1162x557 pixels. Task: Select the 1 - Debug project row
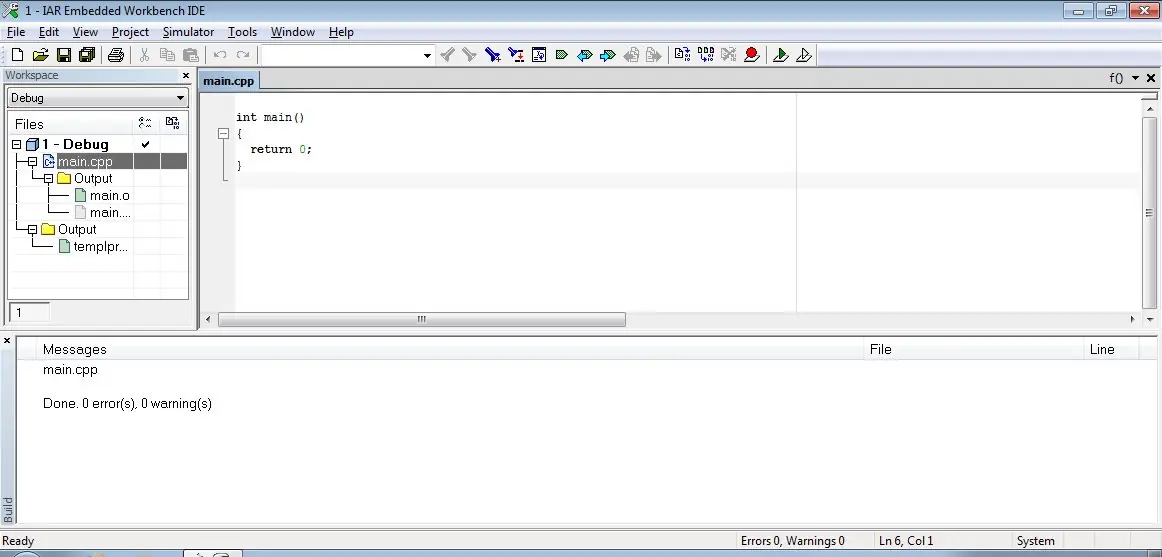(x=75, y=144)
